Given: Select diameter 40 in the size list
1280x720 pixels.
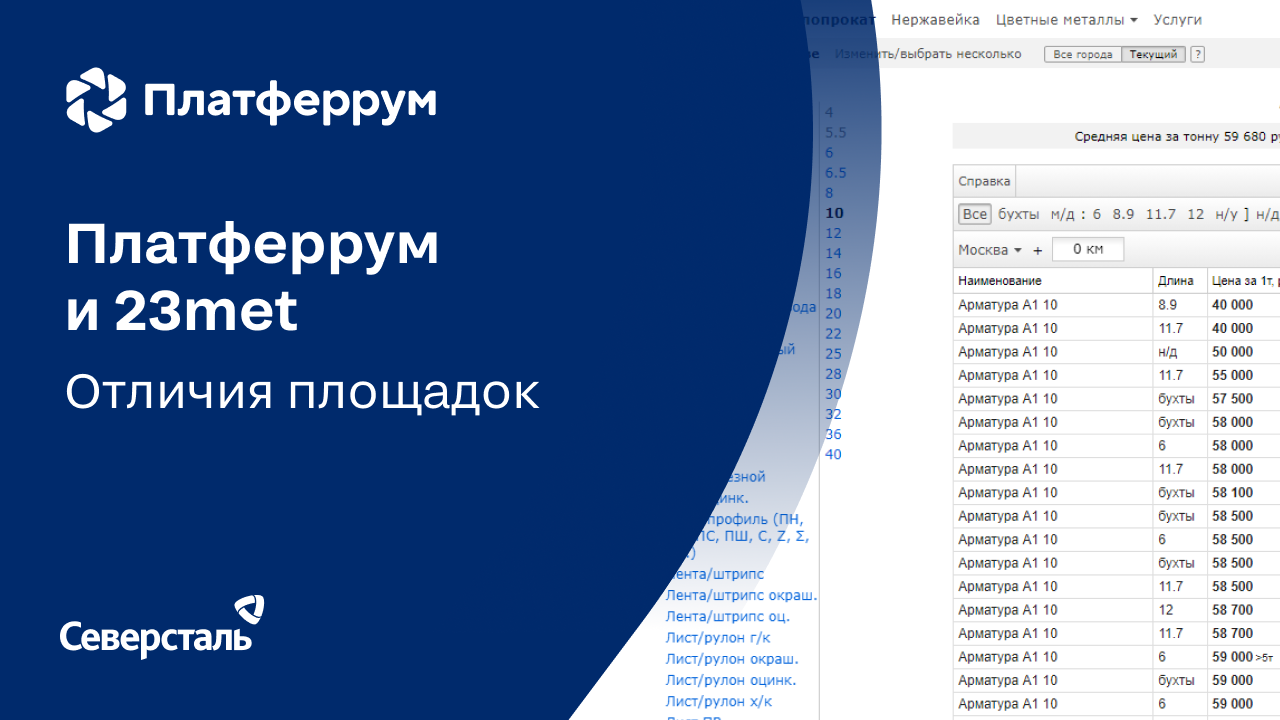Looking at the screenshot, I should (x=833, y=454).
